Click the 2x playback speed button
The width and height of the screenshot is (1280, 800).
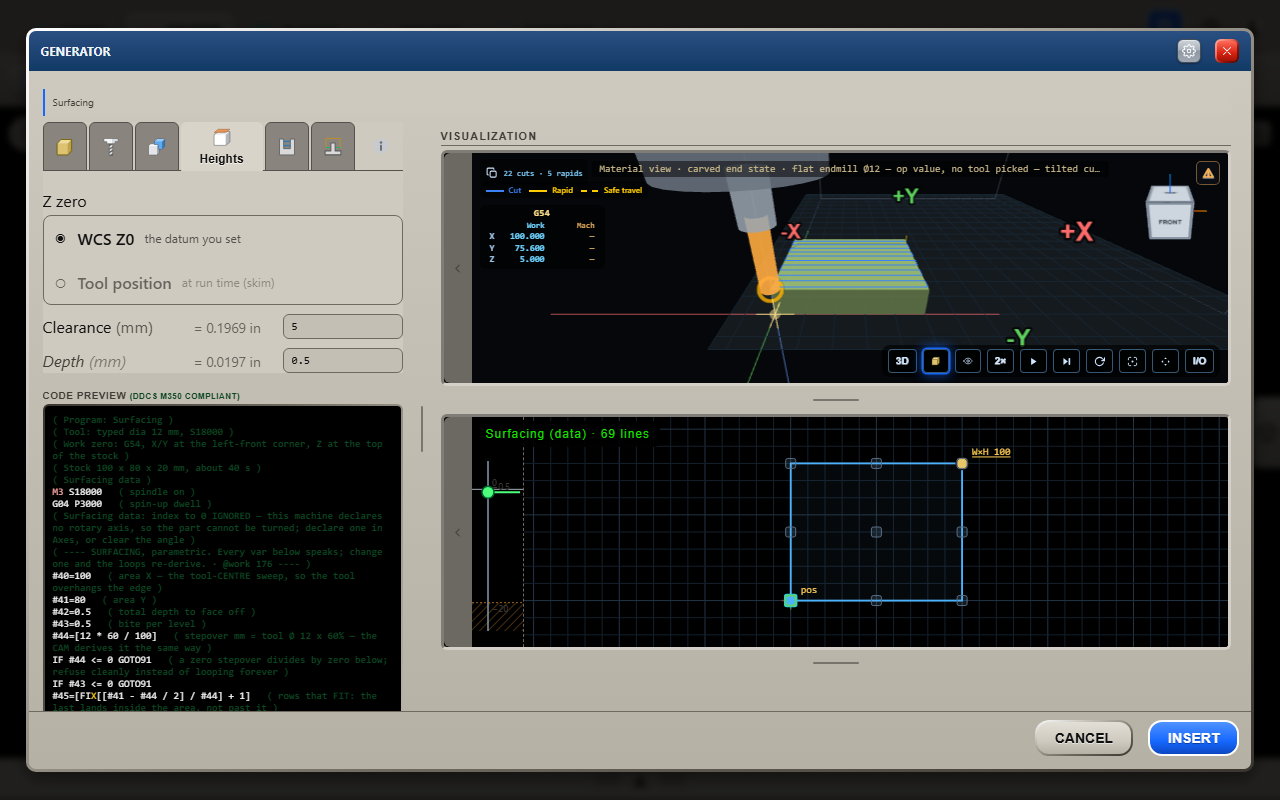(x=1000, y=361)
